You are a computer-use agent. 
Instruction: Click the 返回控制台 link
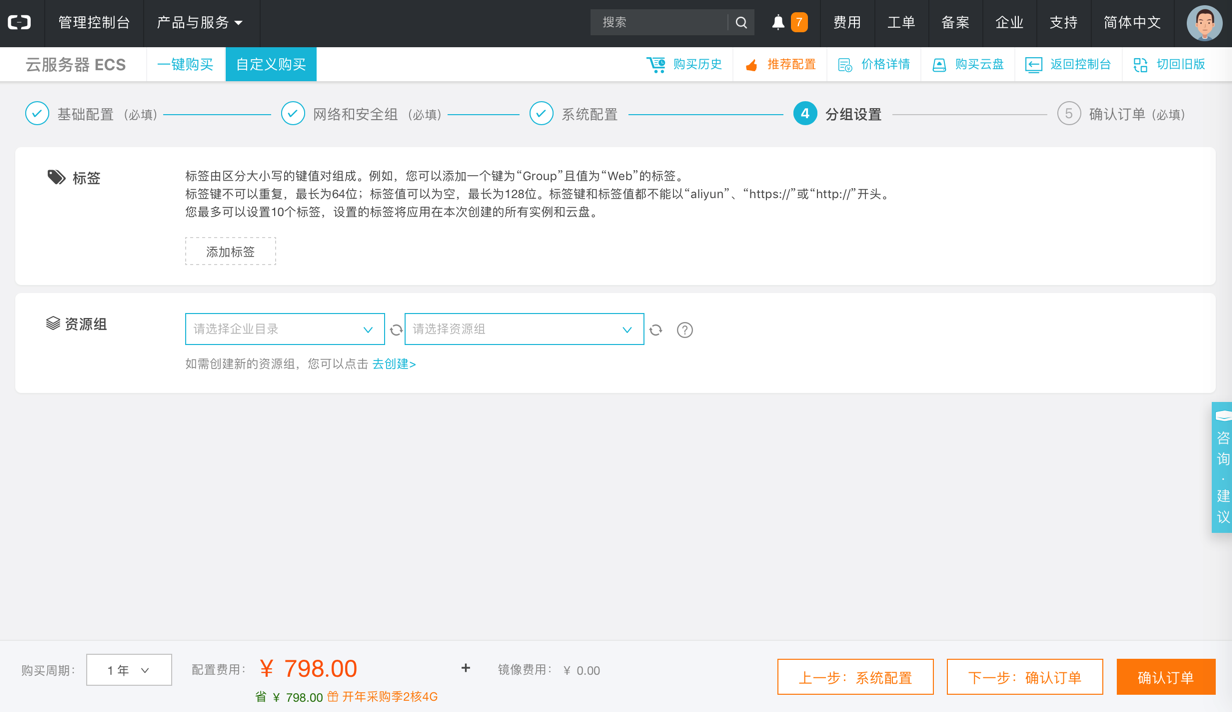[1080, 64]
